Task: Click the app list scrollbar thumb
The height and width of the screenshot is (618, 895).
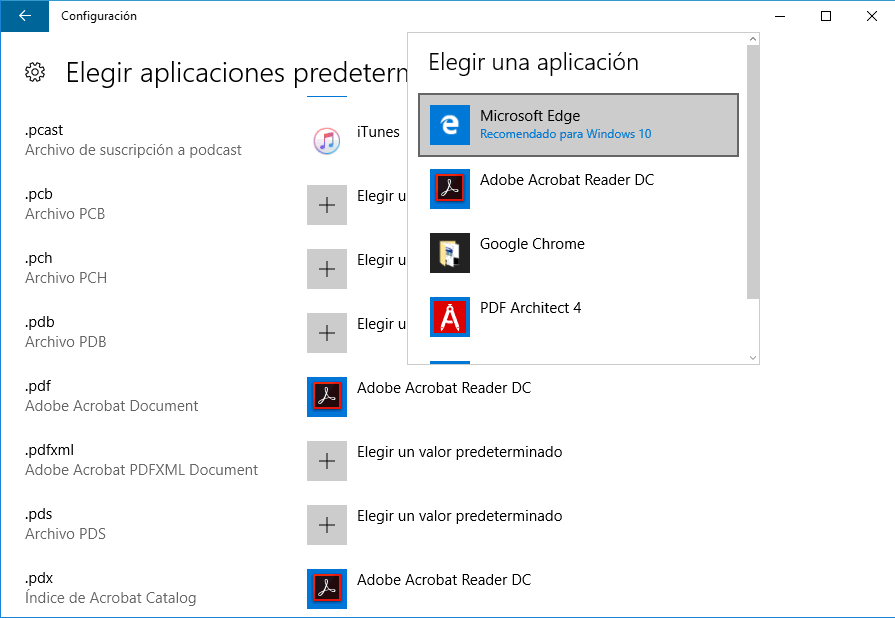Action: pyautogui.click(x=753, y=170)
